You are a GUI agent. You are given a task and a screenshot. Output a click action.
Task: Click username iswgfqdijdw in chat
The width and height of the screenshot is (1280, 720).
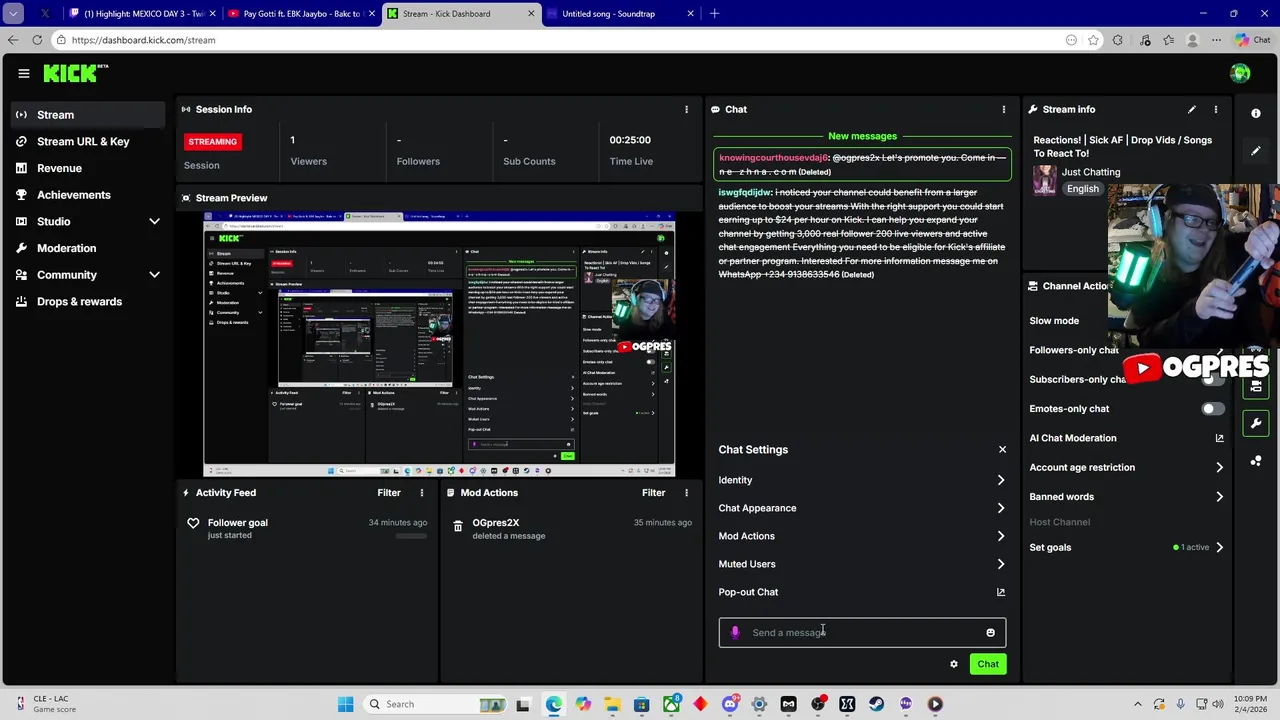745,192
